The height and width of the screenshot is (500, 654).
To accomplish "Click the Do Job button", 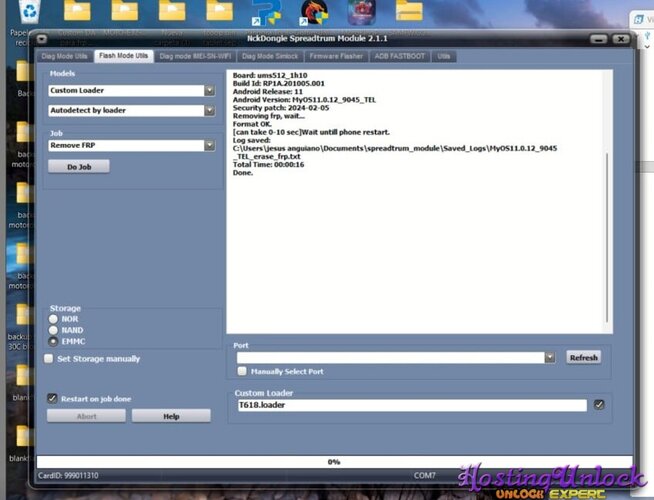I will point(79,167).
